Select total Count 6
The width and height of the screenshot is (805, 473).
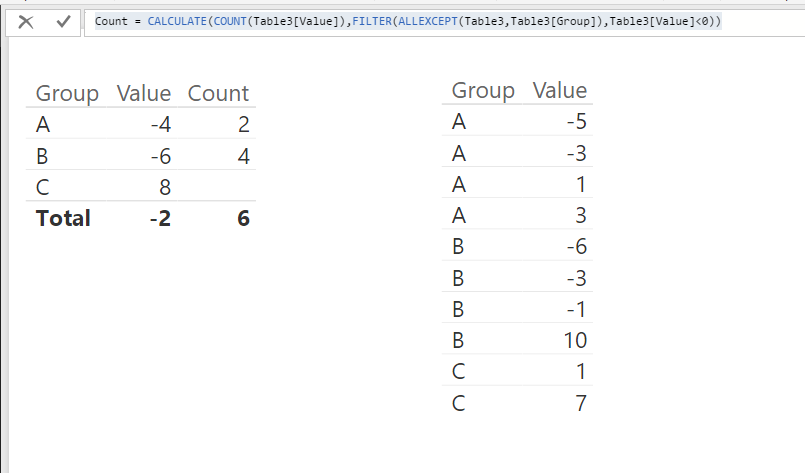[243, 218]
